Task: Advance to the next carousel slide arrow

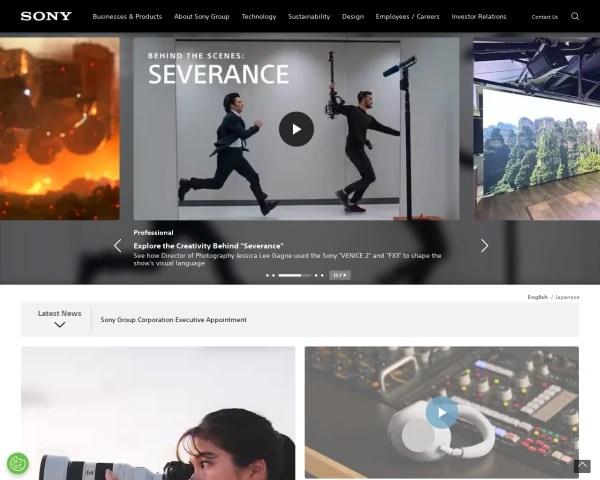Action: tap(484, 245)
